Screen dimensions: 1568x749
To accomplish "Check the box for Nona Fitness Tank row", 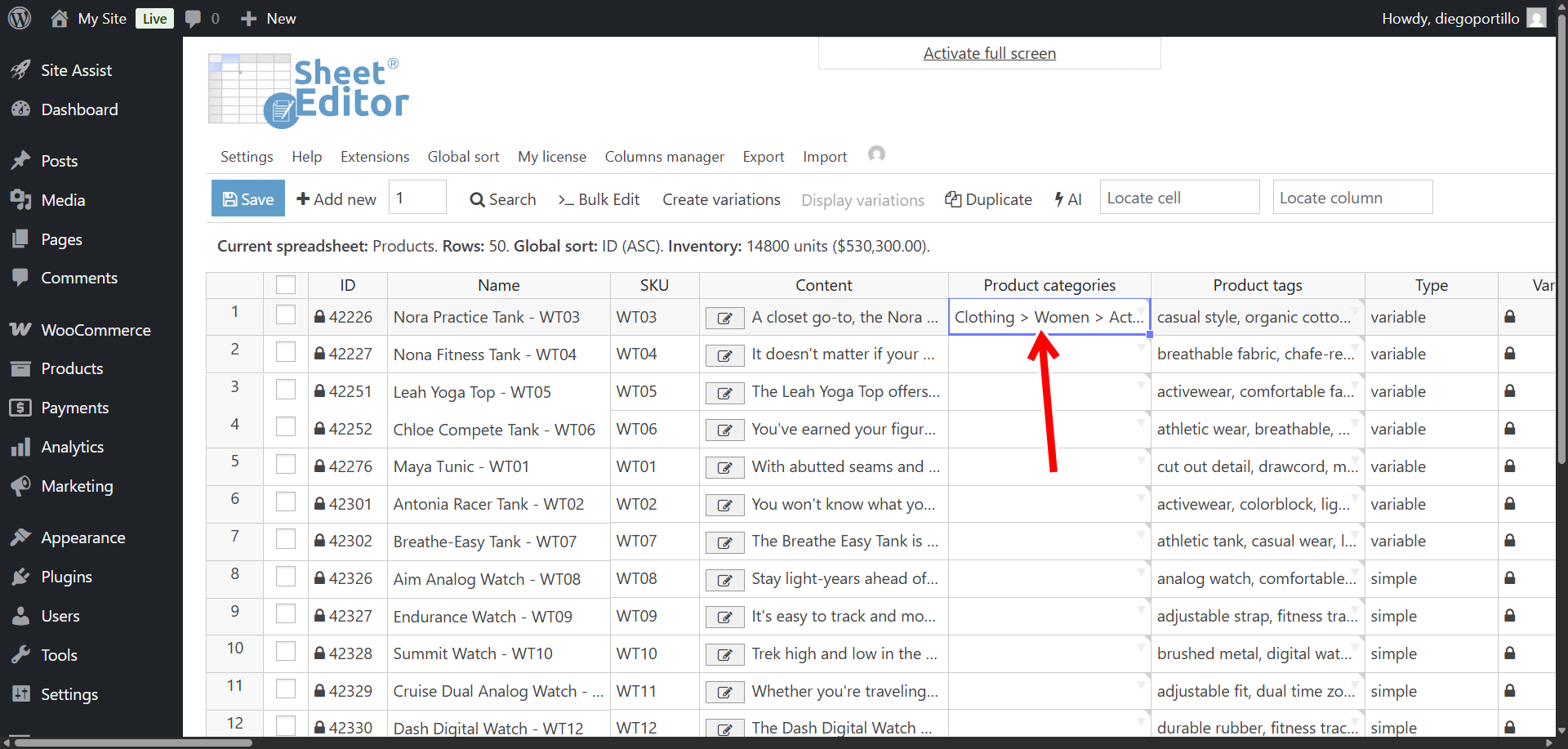I will (286, 352).
